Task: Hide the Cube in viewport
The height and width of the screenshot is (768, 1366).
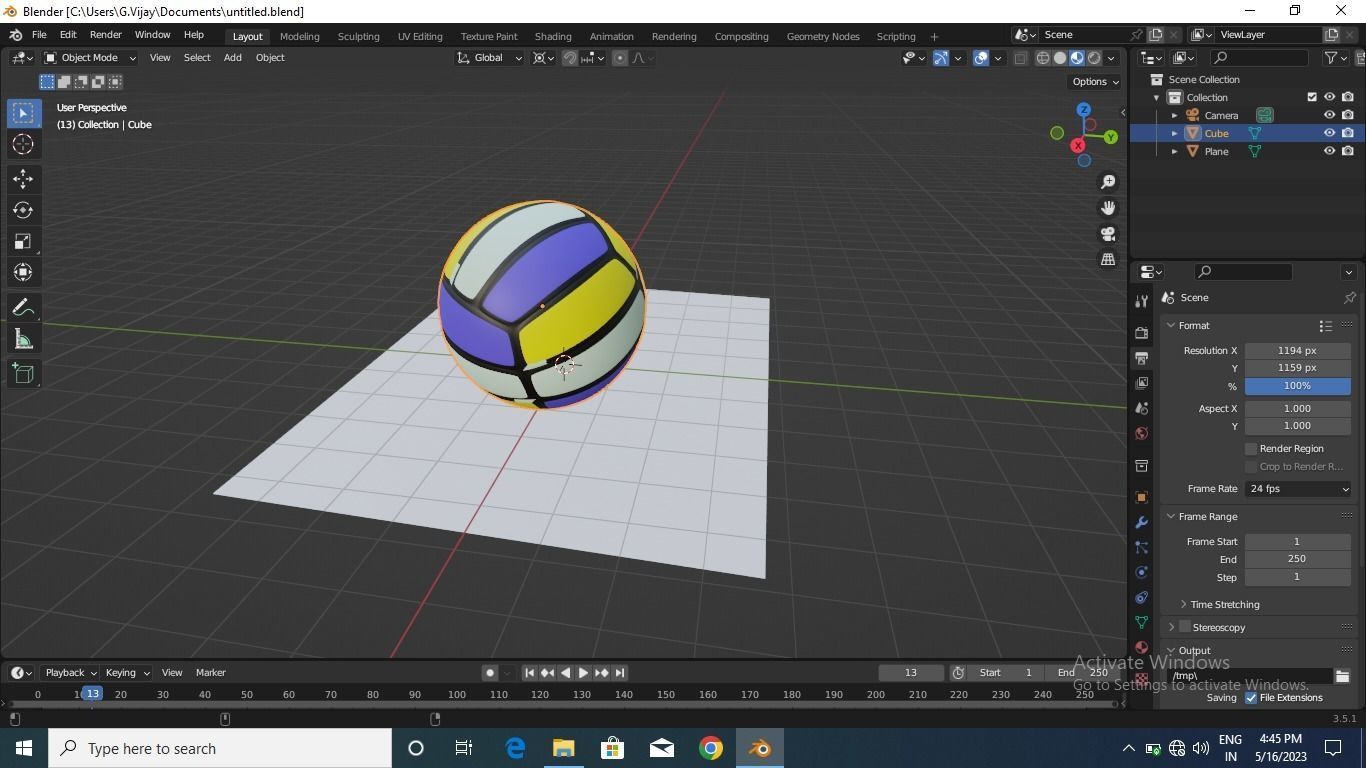Action: (x=1329, y=133)
